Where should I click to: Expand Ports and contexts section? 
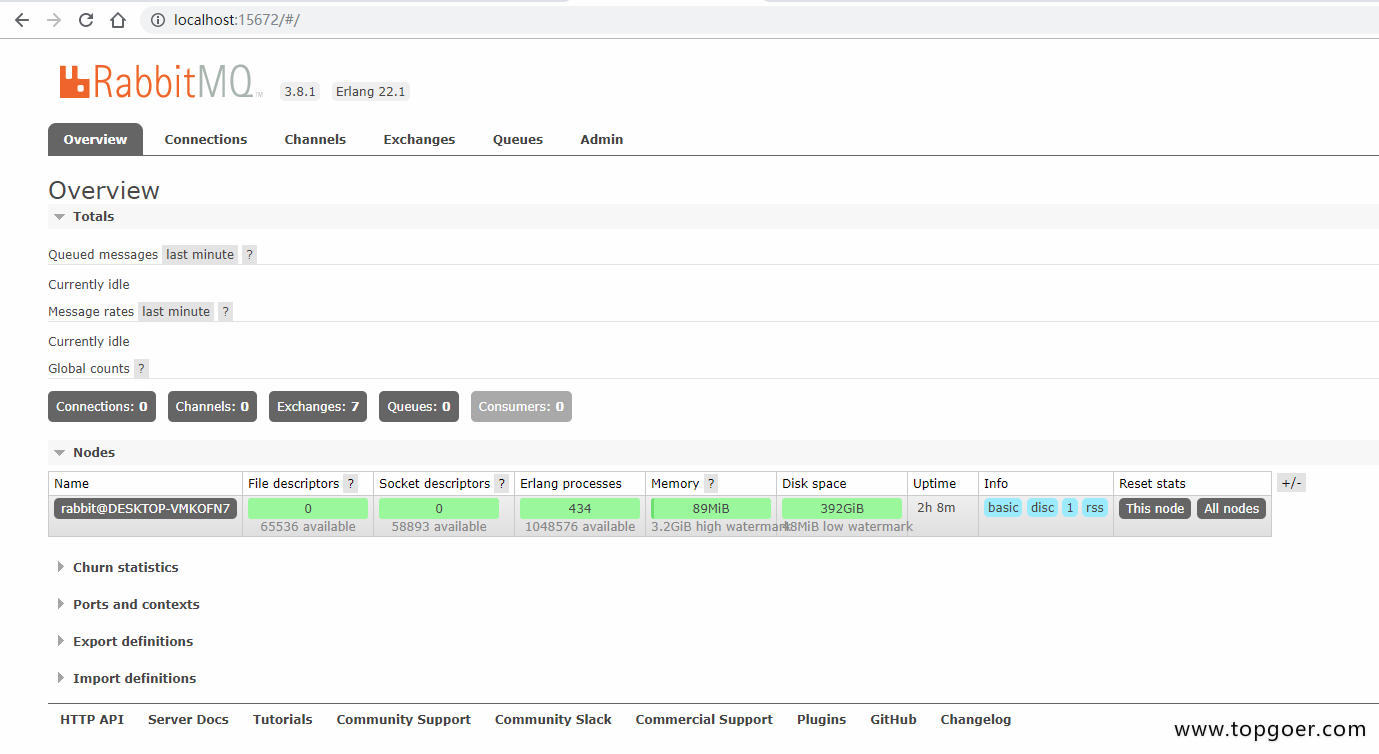tap(136, 605)
